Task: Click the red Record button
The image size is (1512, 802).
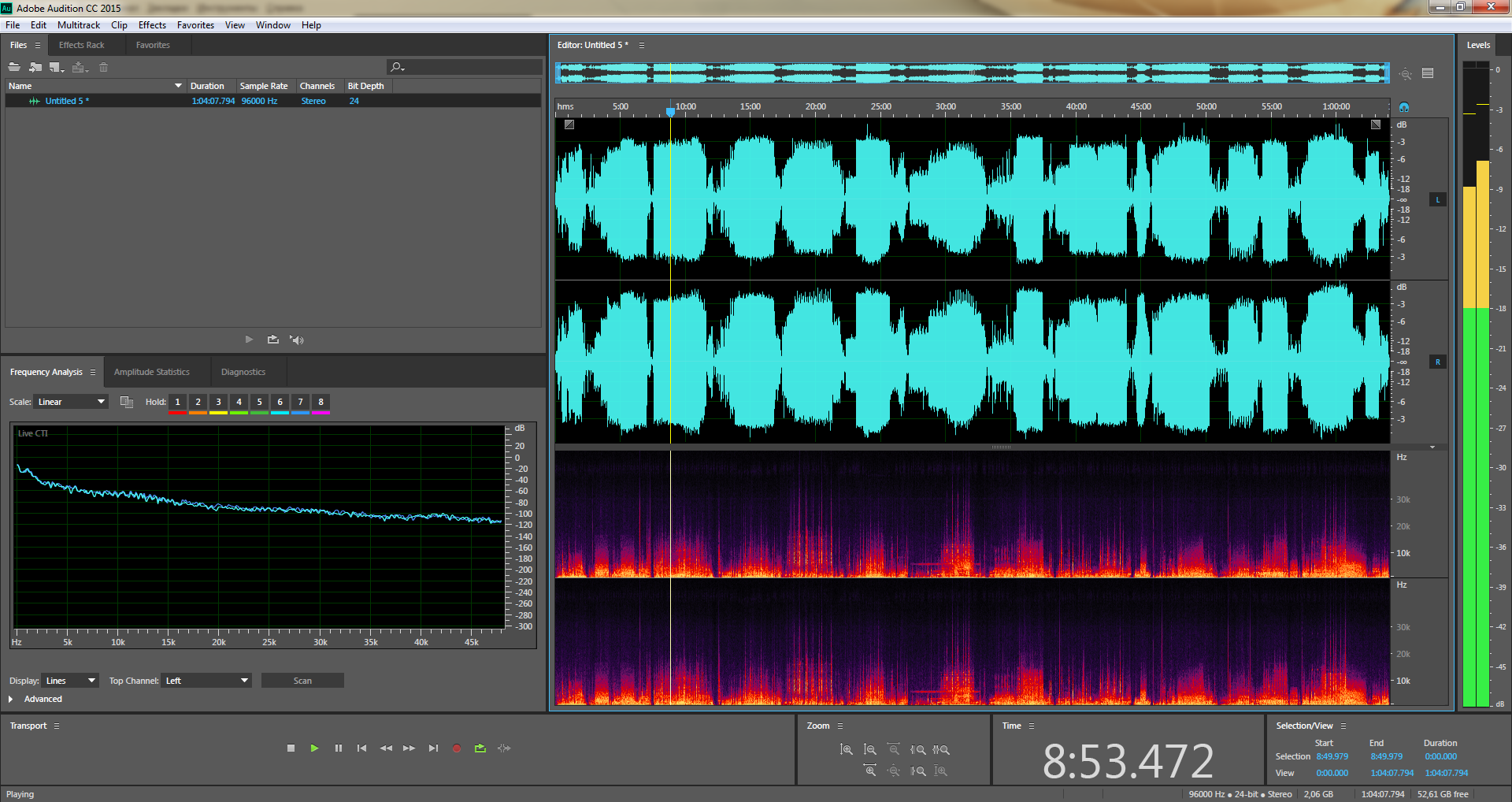Action: tap(457, 748)
